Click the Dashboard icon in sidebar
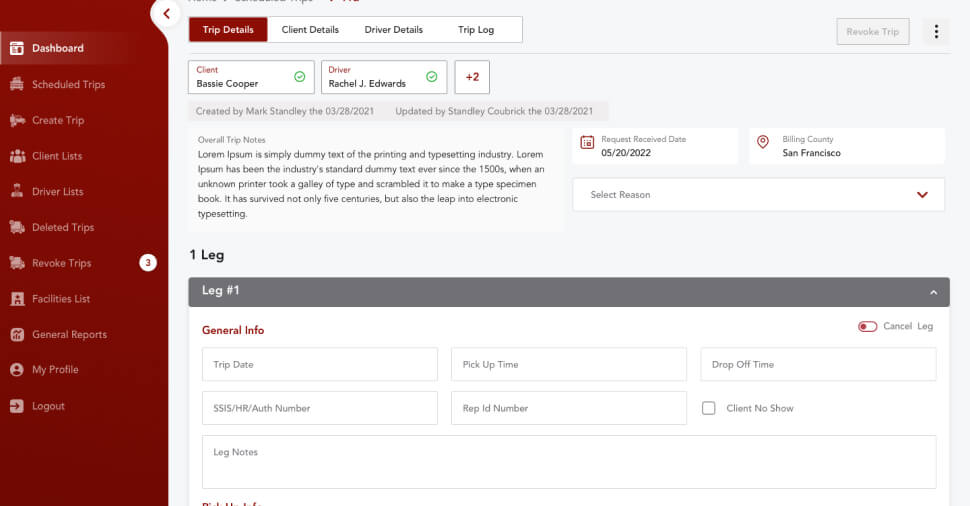This screenshot has width=970, height=506. (17, 48)
